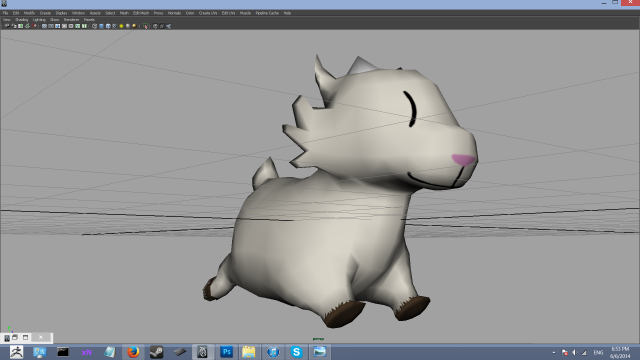Open Skype from the taskbar
Viewport: 640px width, 360px height.
tap(296, 352)
